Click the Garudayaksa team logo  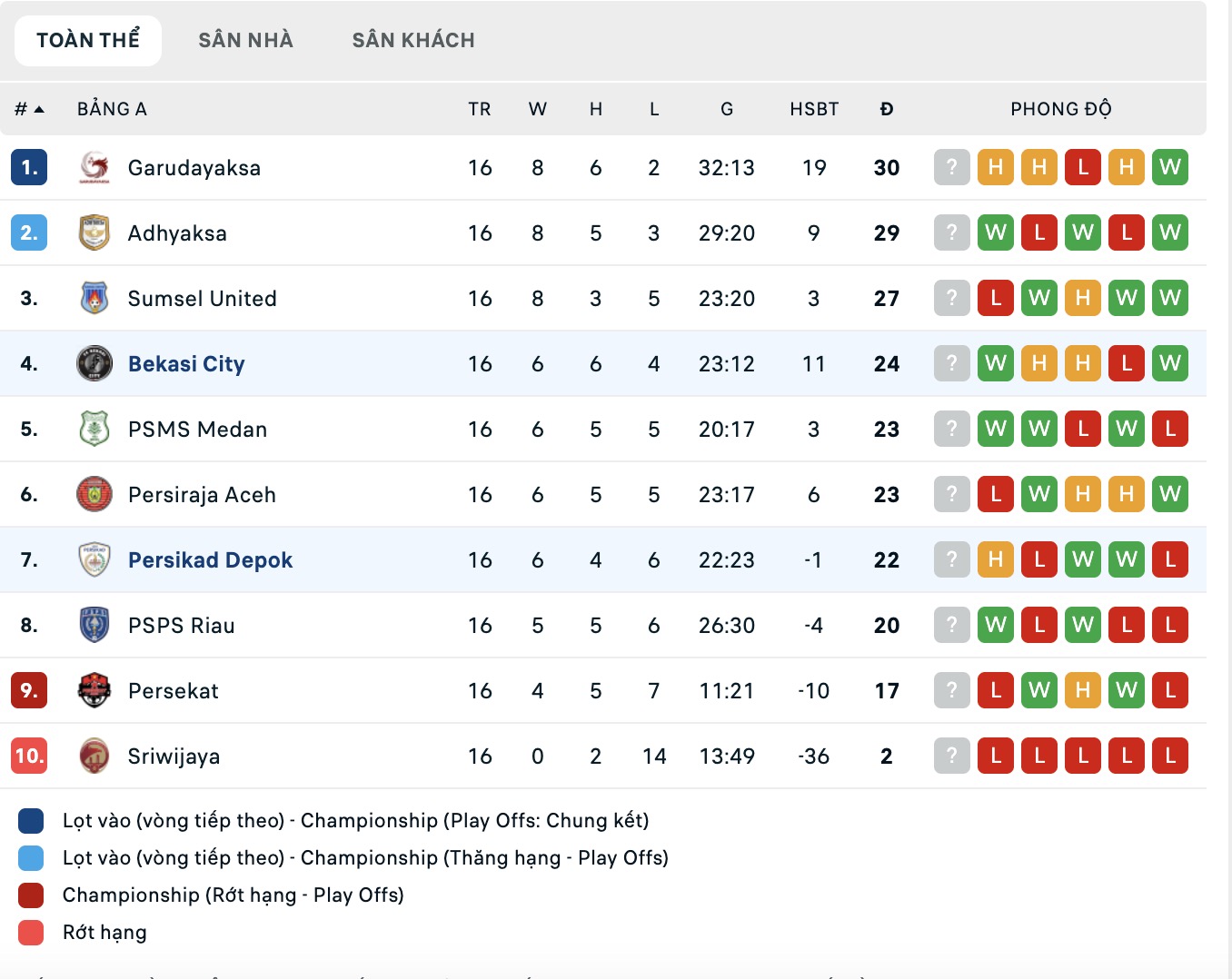click(94, 168)
